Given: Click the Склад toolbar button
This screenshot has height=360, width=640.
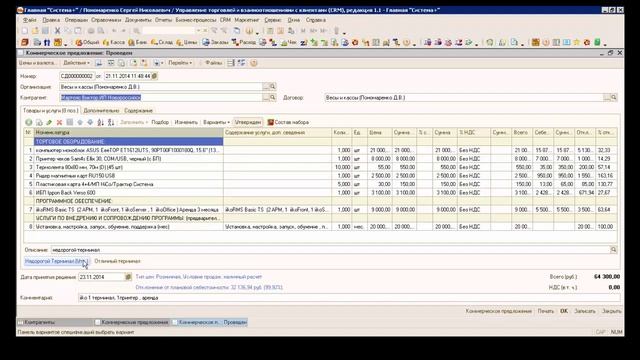Looking at the screenshot, I should [x=162, y=42].
